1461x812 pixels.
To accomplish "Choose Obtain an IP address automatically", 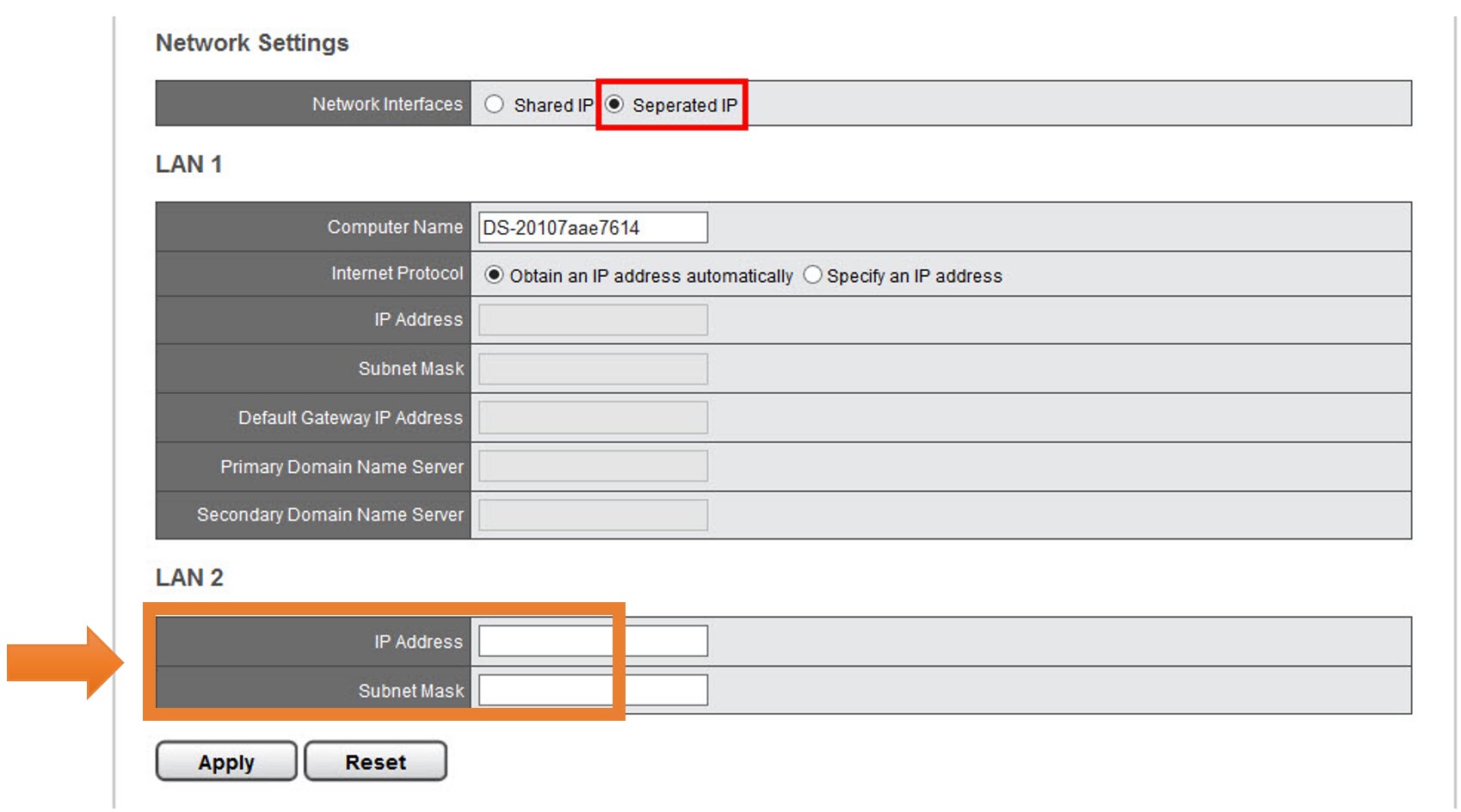I will [494, 275].
